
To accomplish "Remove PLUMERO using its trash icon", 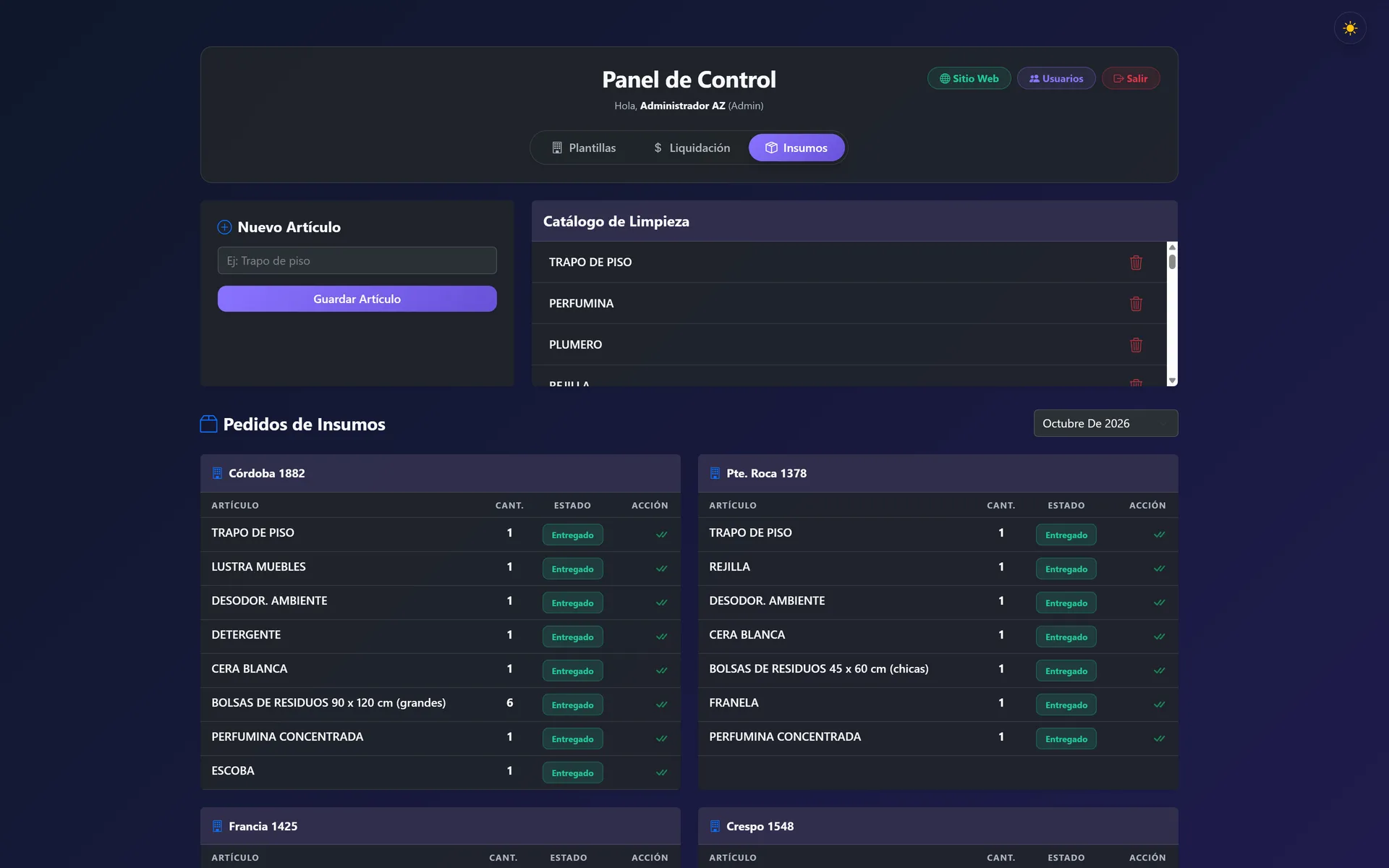I will [x=1136, y=345].
